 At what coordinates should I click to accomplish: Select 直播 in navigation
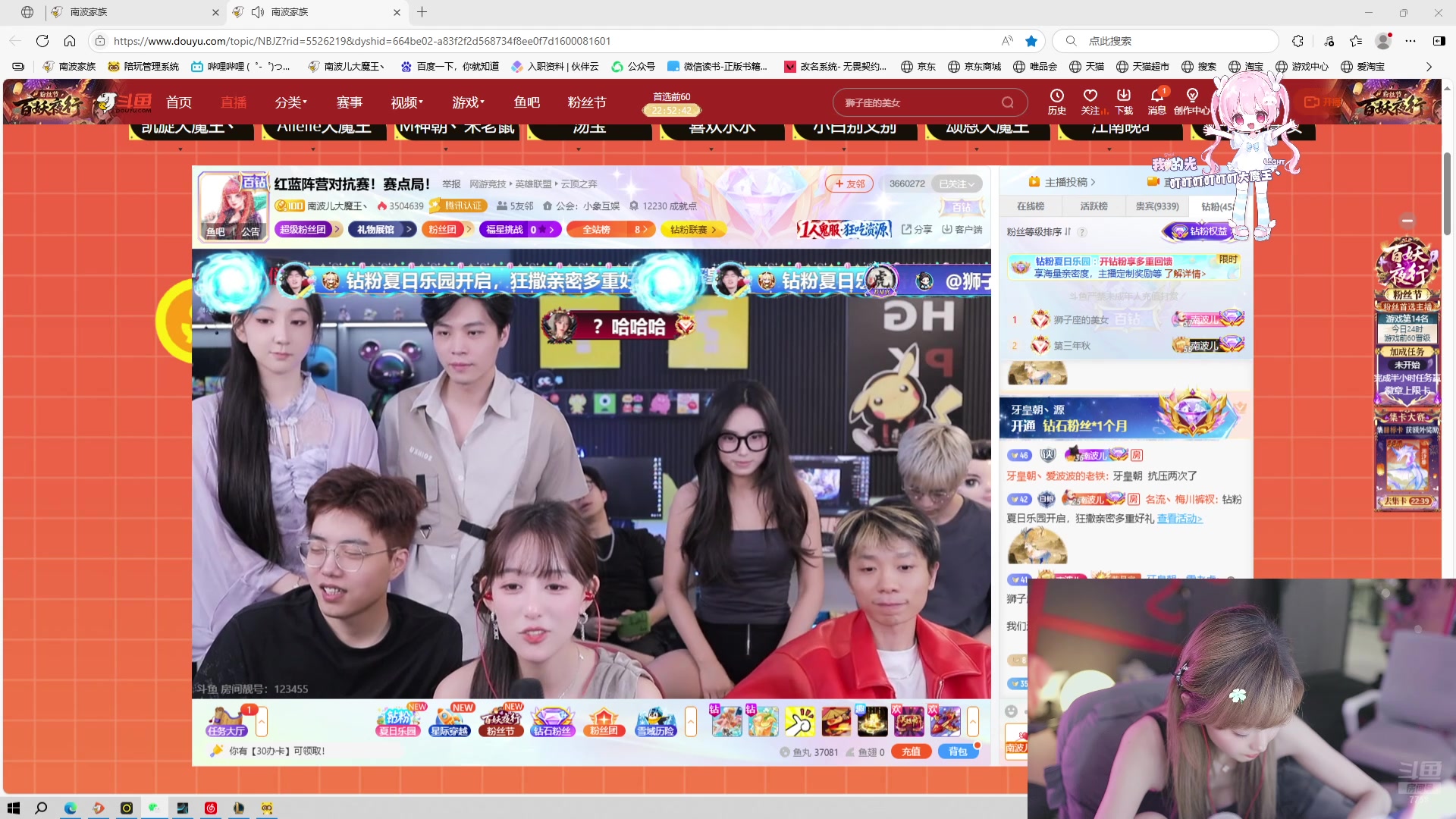(x=234, y=102)
